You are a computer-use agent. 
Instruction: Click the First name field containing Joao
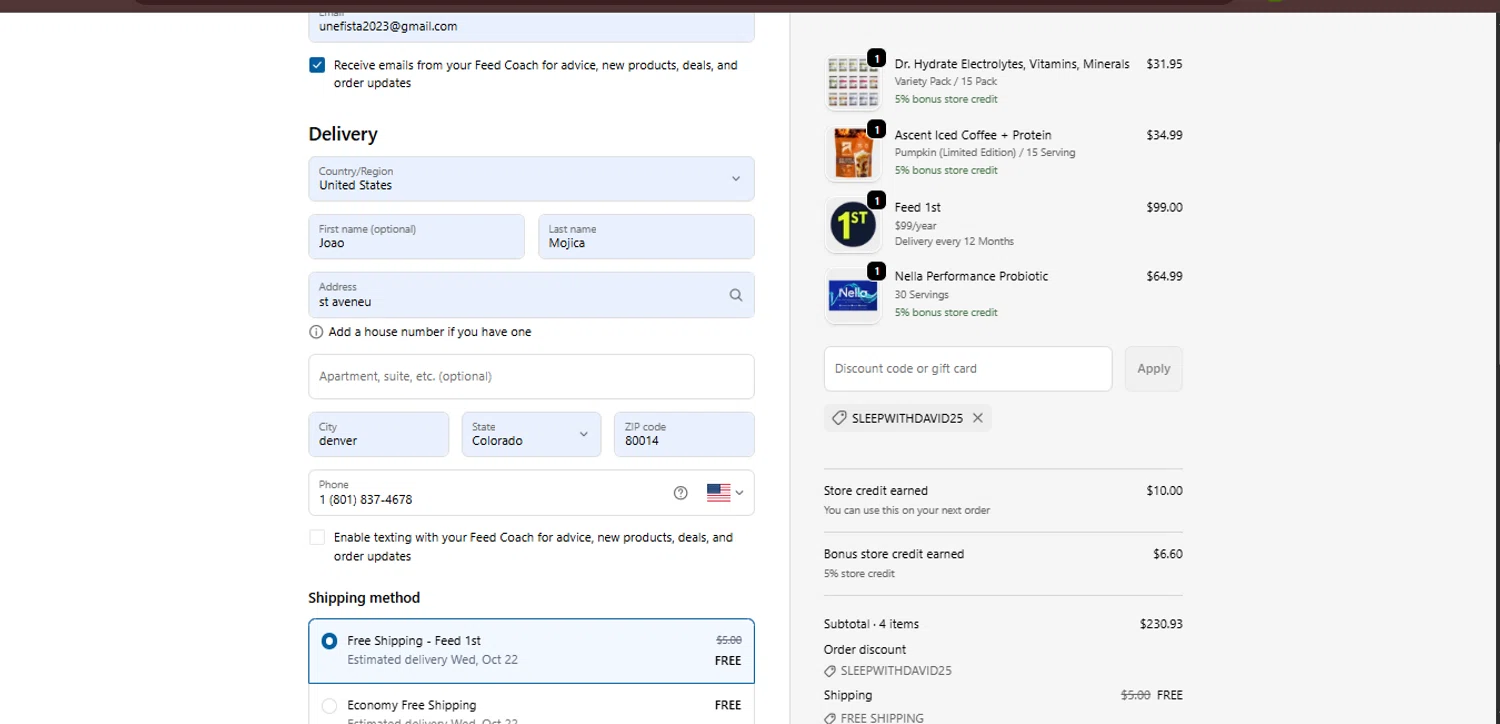point(416,237)
